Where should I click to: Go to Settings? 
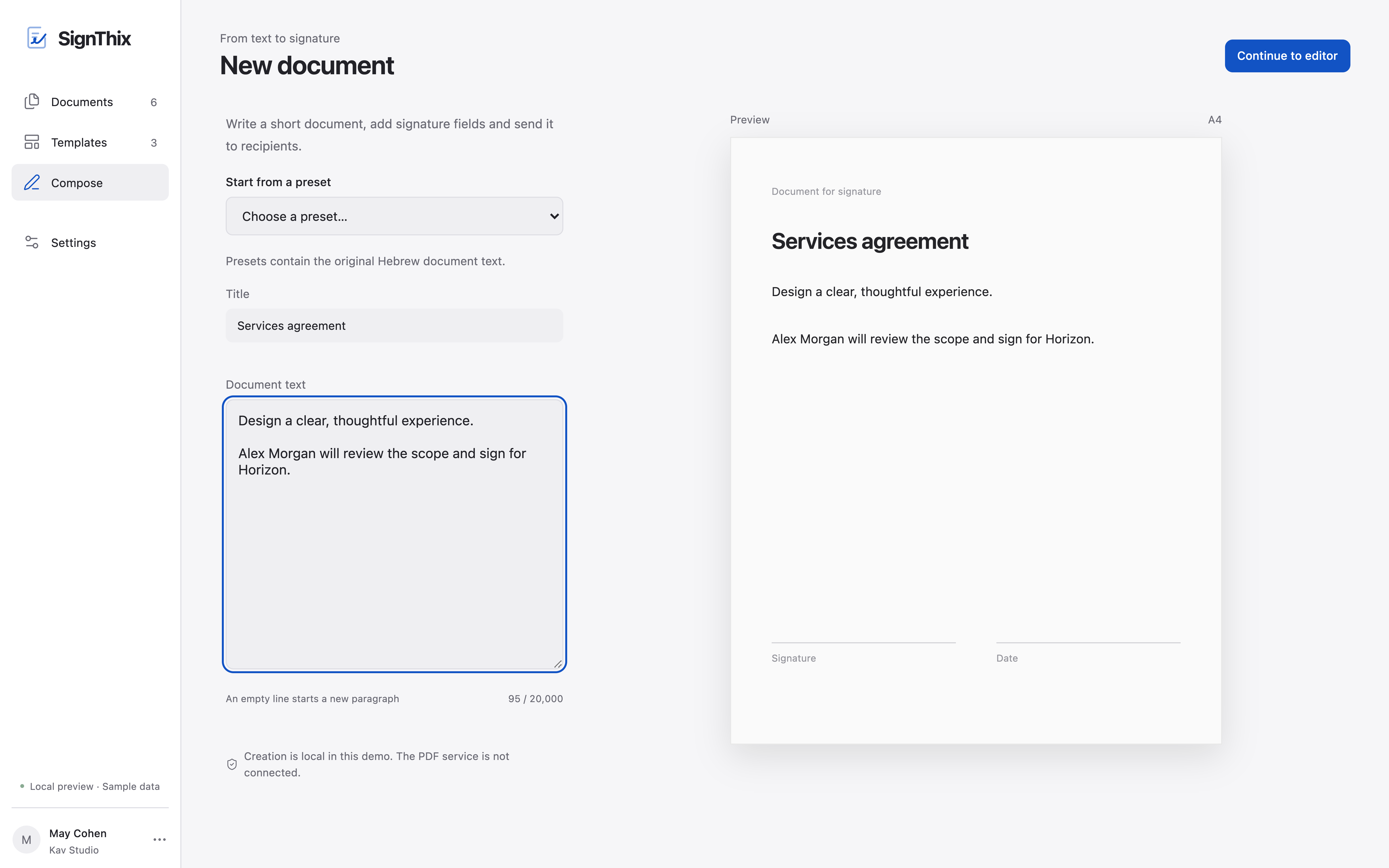tap(90, 242)
